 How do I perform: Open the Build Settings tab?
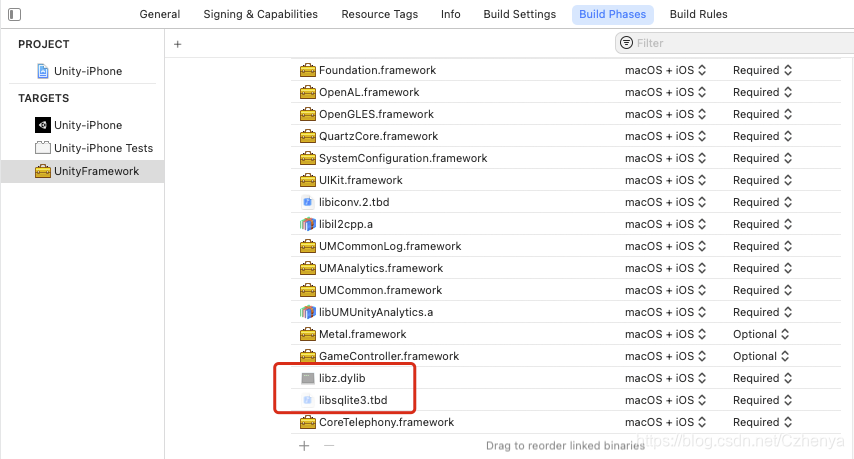[x=520, y=14]
